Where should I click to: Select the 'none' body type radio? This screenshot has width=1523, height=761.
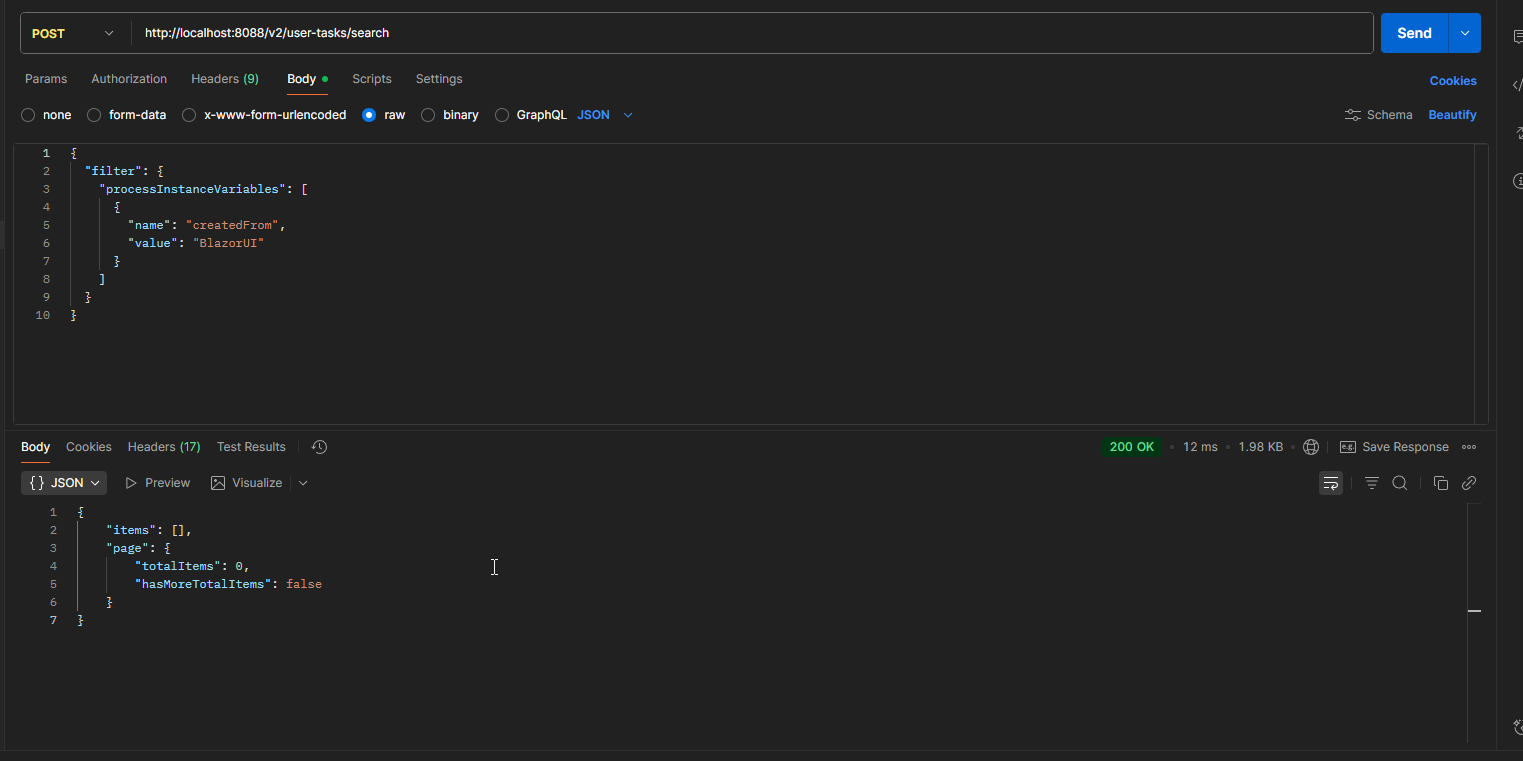coord(28,115)
